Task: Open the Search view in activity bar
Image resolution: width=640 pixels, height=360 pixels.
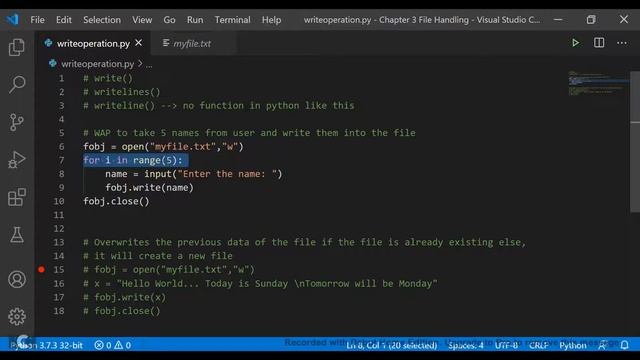Action: point(17,84)
